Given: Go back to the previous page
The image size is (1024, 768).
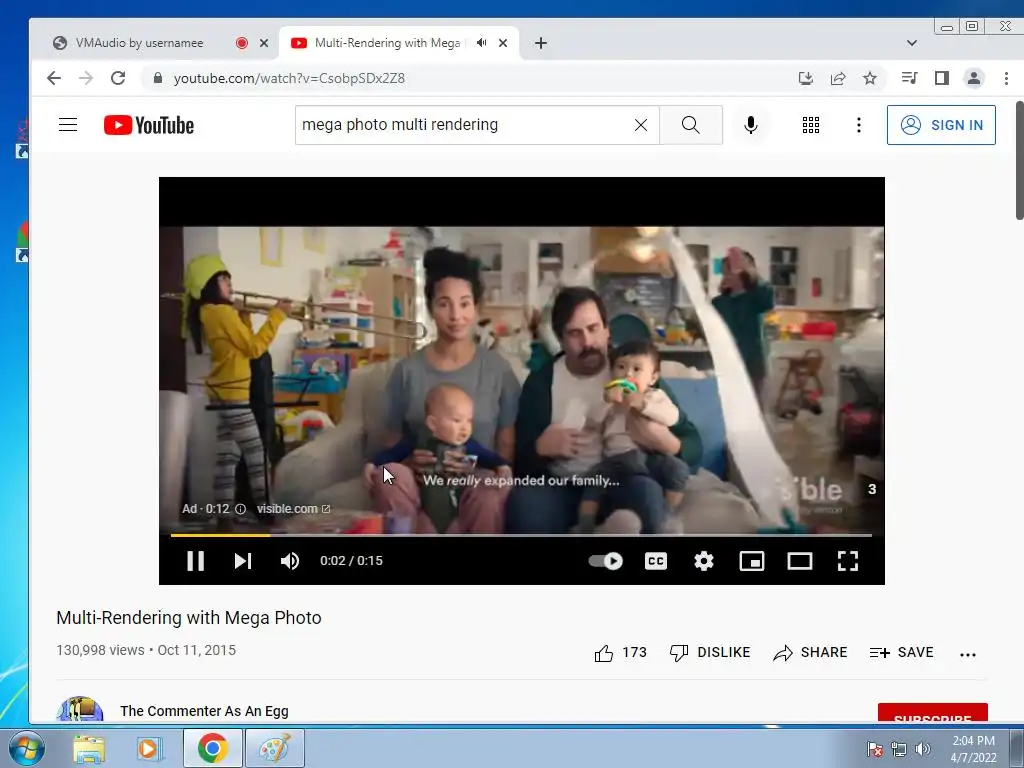Looking at the screenshot, I should point(54,78).
